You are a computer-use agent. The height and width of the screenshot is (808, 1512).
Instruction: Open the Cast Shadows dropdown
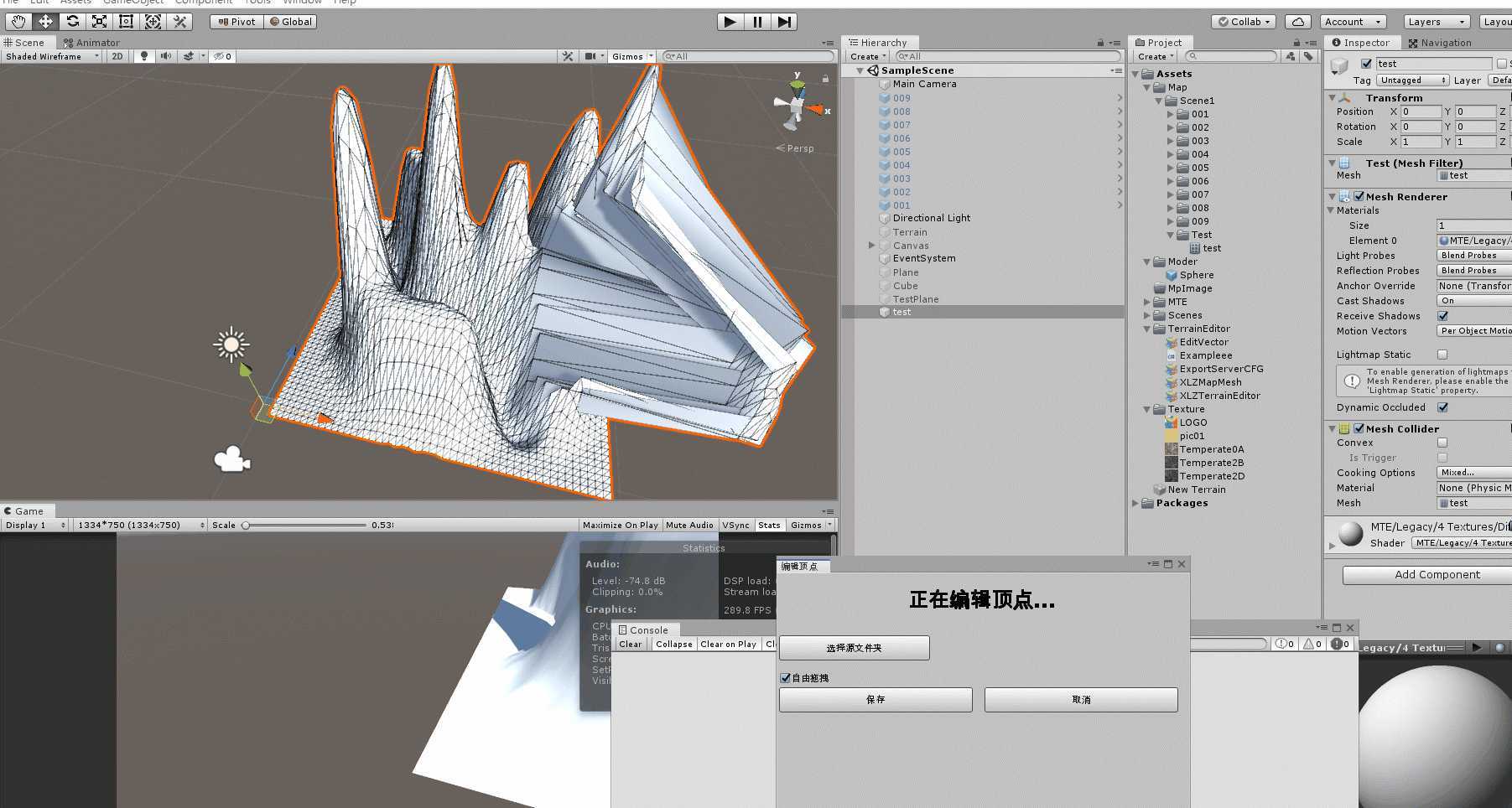tap(1473, 301)
